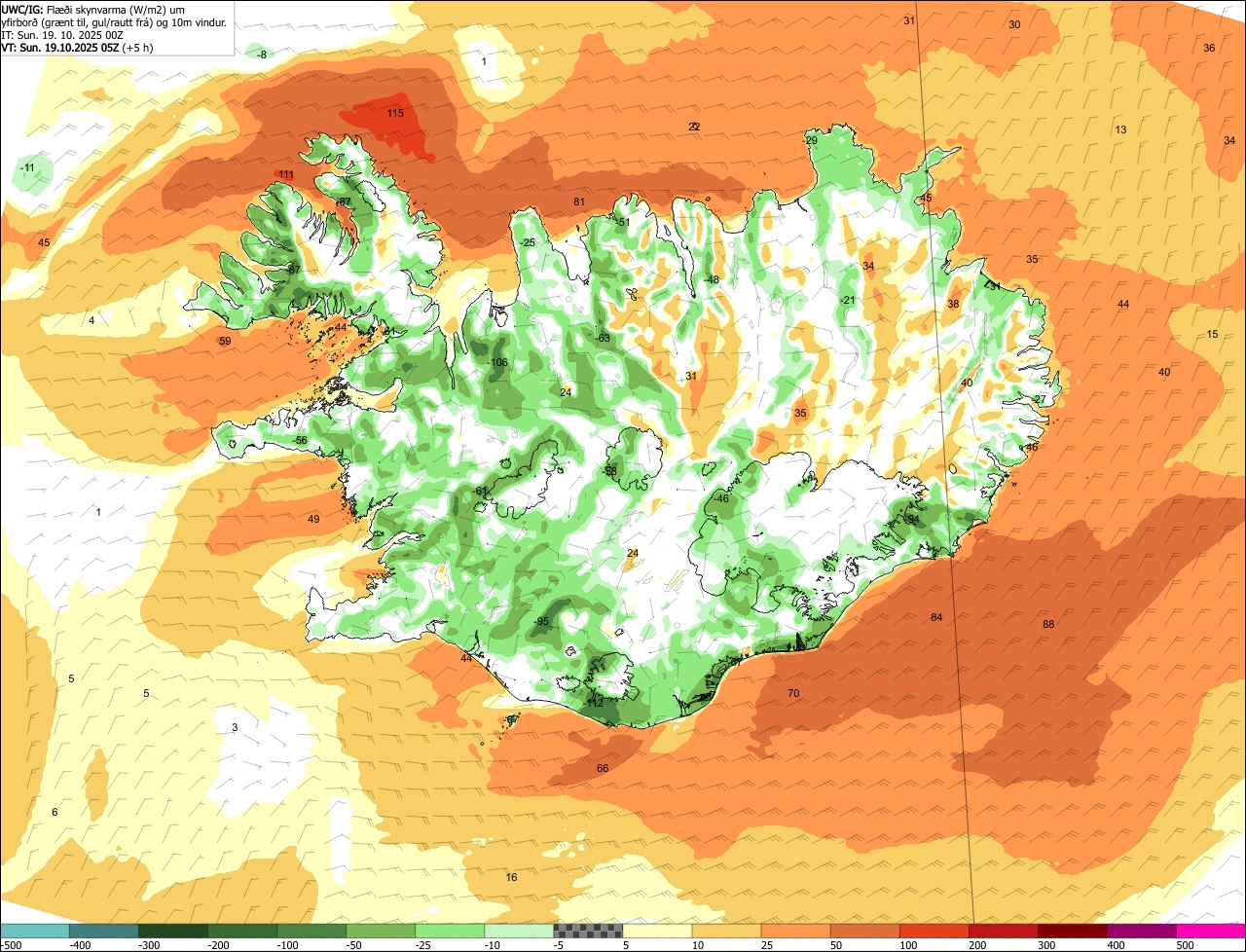Select the 66 value south of Iceland
This screenshot has height=952, width=1246.
coord(603,769)
